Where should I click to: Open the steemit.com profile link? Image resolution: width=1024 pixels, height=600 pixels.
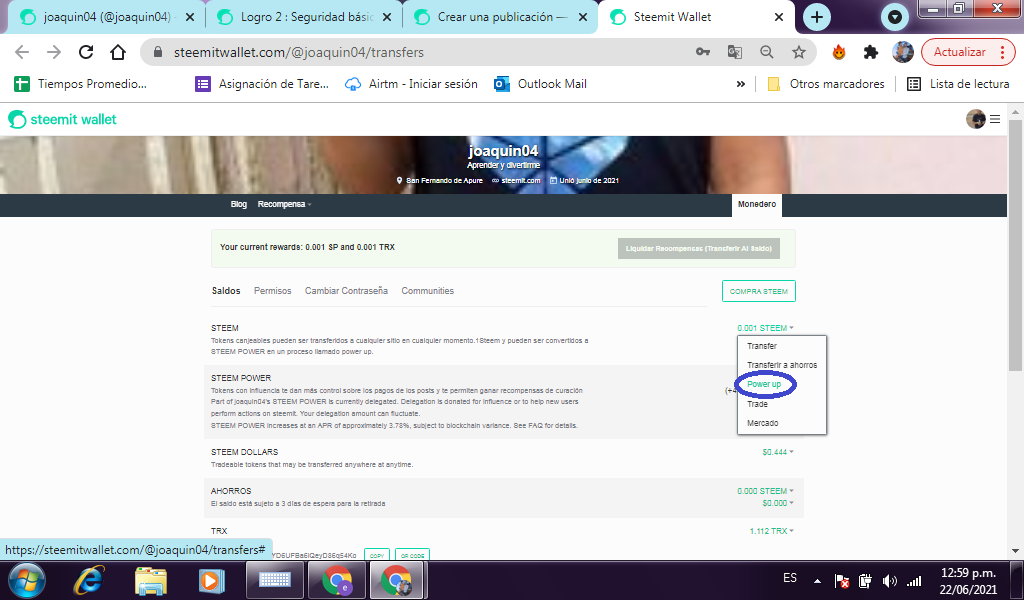(x=520, y=180)
